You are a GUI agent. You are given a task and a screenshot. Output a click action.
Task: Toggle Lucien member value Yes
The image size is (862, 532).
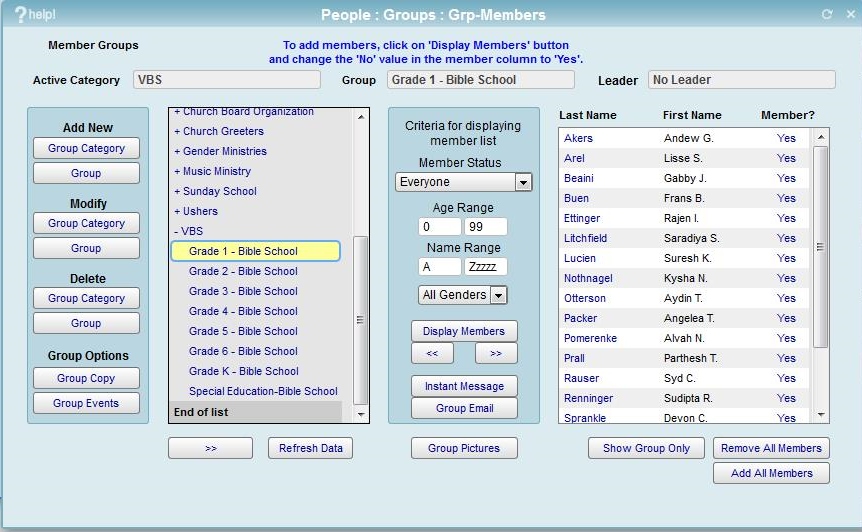(x=786, y=258)
